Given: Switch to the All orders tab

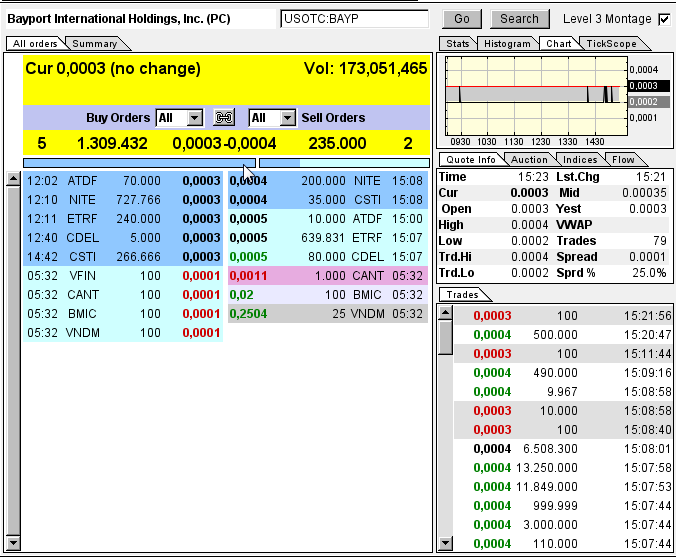Looking at the screenshot, I should (x=35, y=44).
